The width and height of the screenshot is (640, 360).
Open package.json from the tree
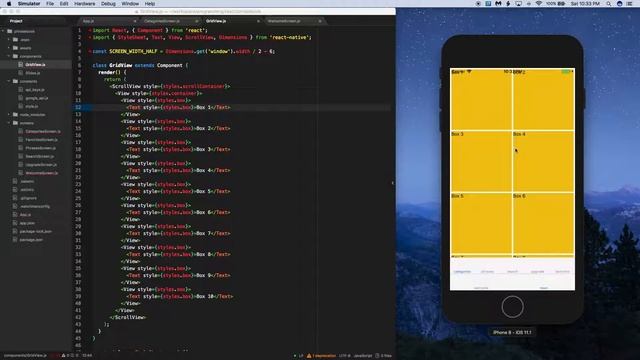(x=31, y=240)
